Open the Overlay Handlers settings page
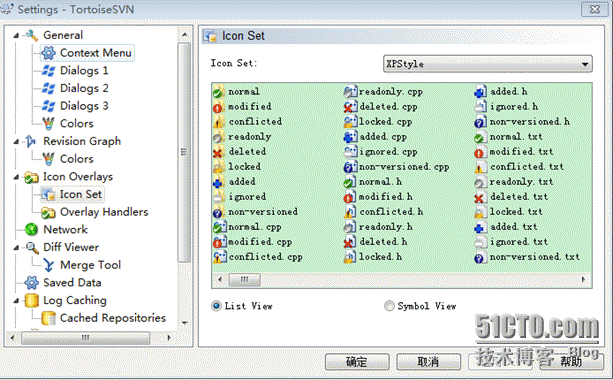The image size is (613, 380). (x=104, y=212)
